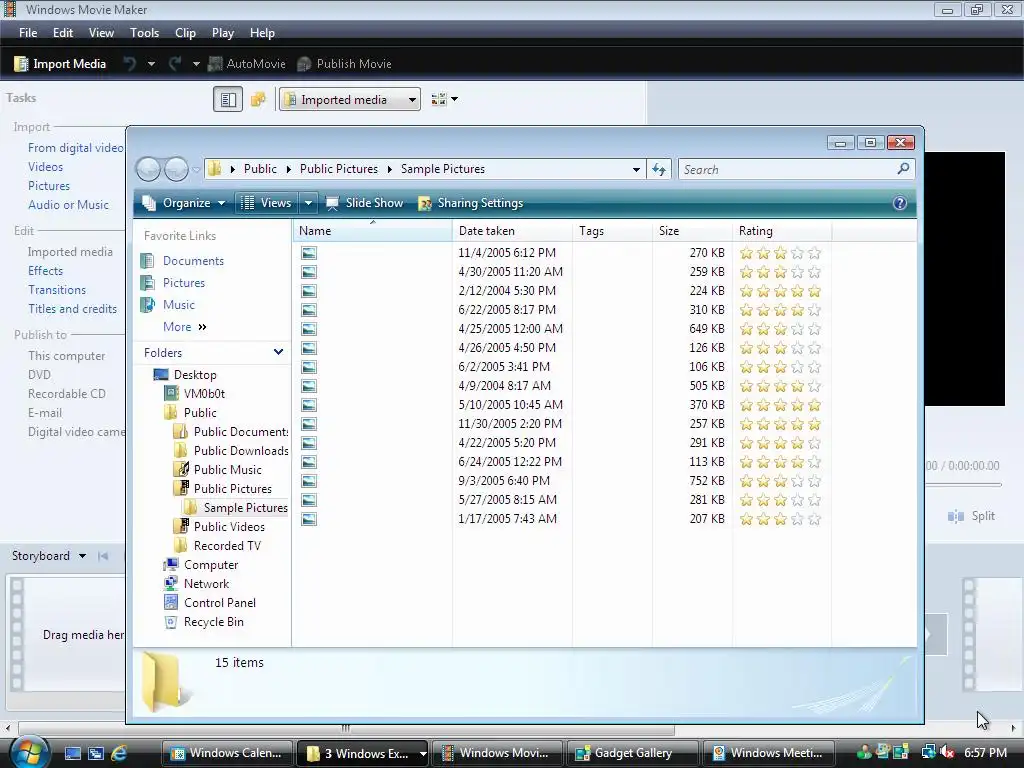Click Audio or Music import link

(x=68, y=204)
